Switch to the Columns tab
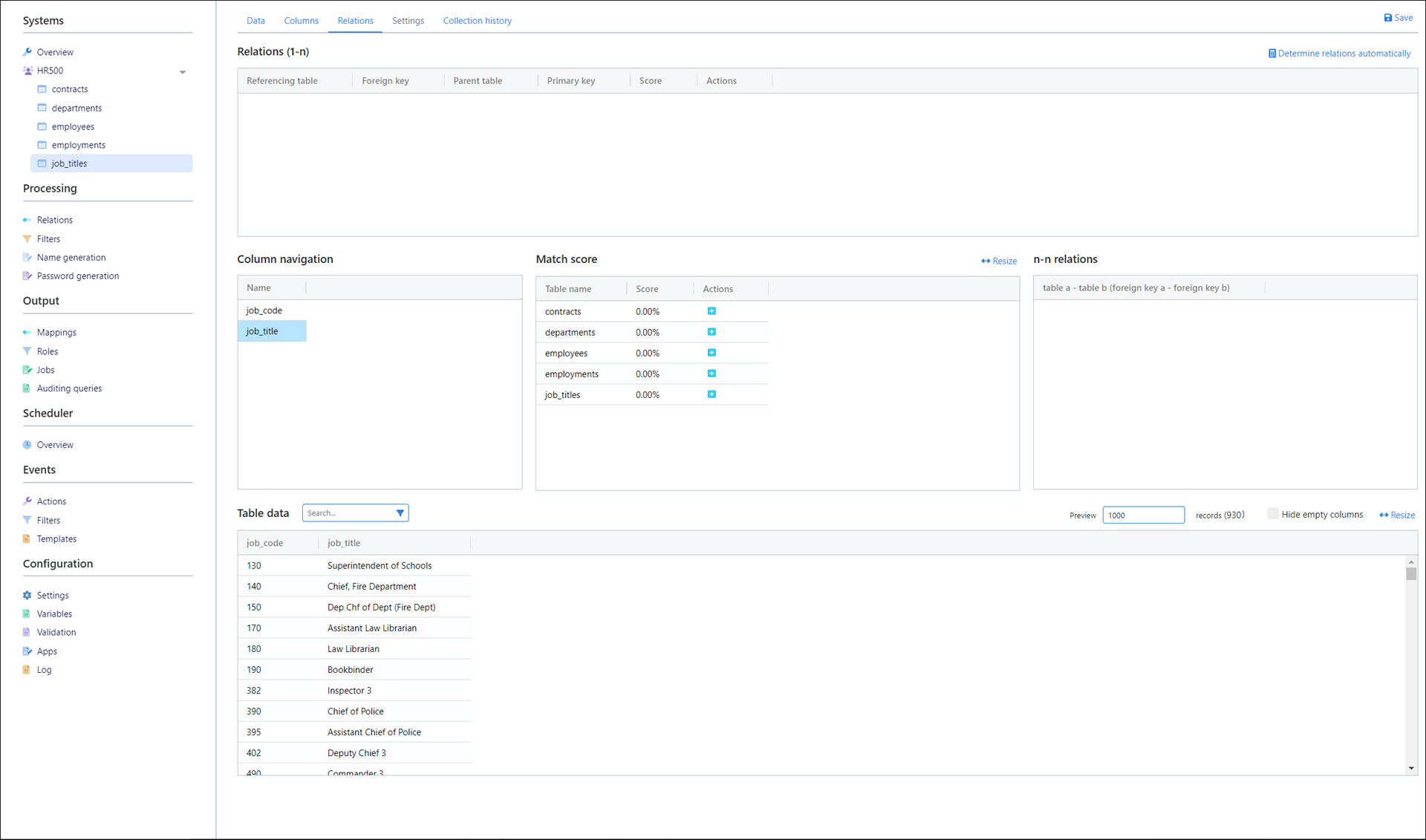This screenshot has height=840, width=1426. pyautogui.click(x=301, y=21)
